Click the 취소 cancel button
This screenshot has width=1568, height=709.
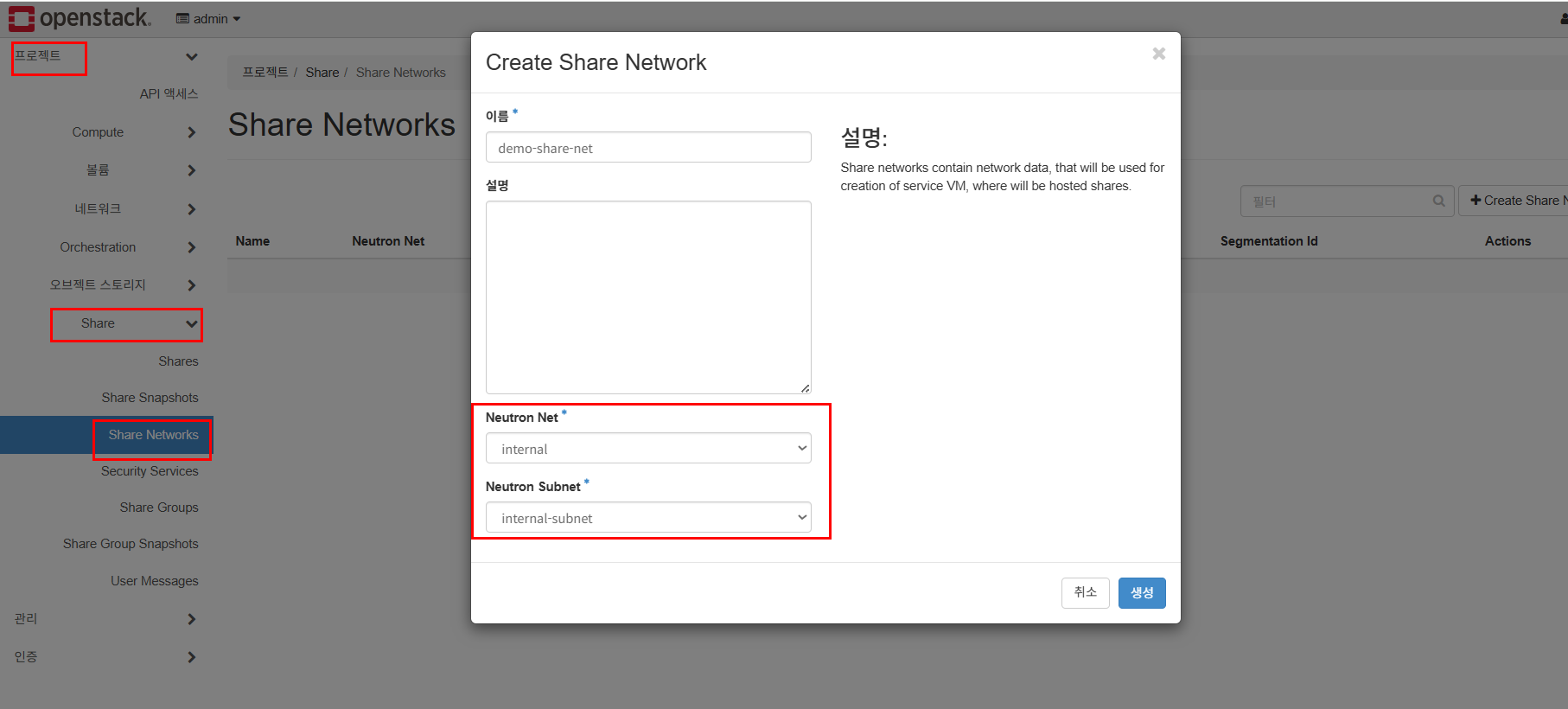1085,592
